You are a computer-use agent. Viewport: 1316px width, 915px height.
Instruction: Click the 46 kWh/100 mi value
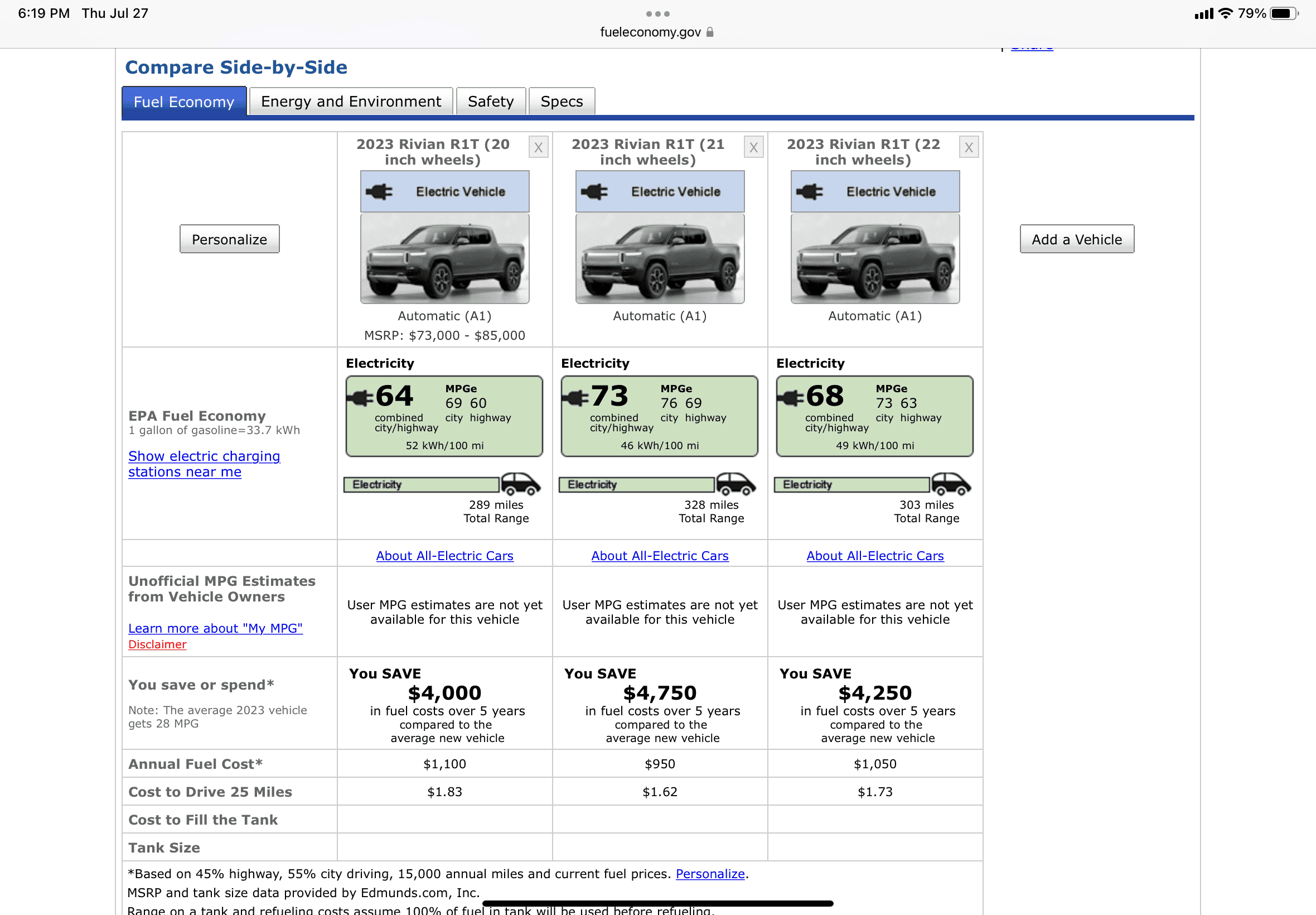[660, 445]
